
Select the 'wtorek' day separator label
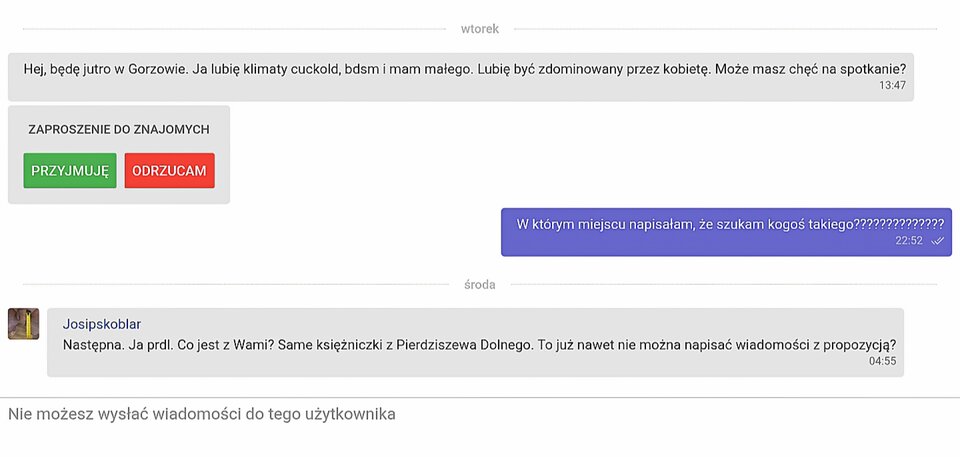coord(480,29)
